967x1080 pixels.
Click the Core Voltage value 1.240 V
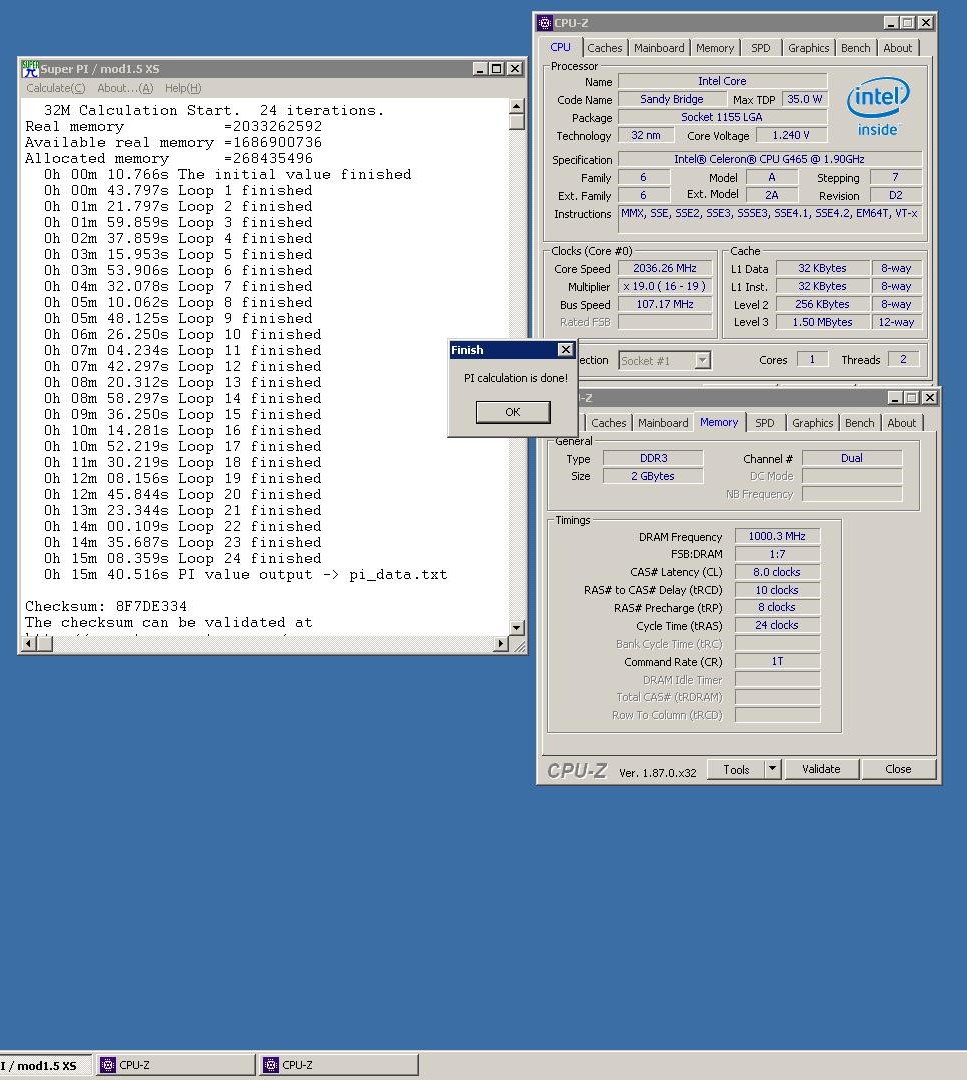point(791,136)
